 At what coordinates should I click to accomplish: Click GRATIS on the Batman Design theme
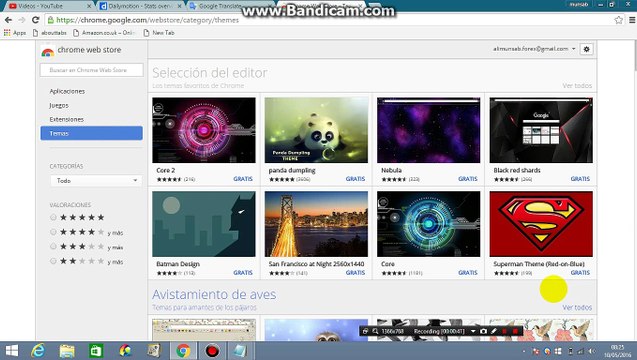tap(243, 273)
